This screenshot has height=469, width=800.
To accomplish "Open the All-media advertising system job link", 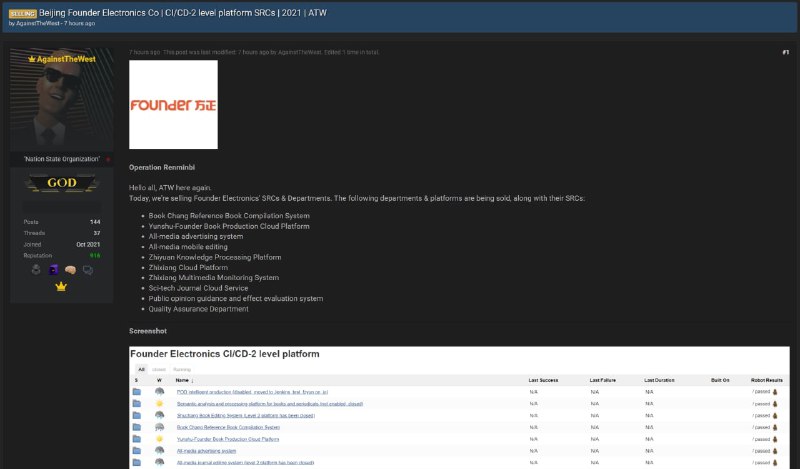I will tap(206, 451).
